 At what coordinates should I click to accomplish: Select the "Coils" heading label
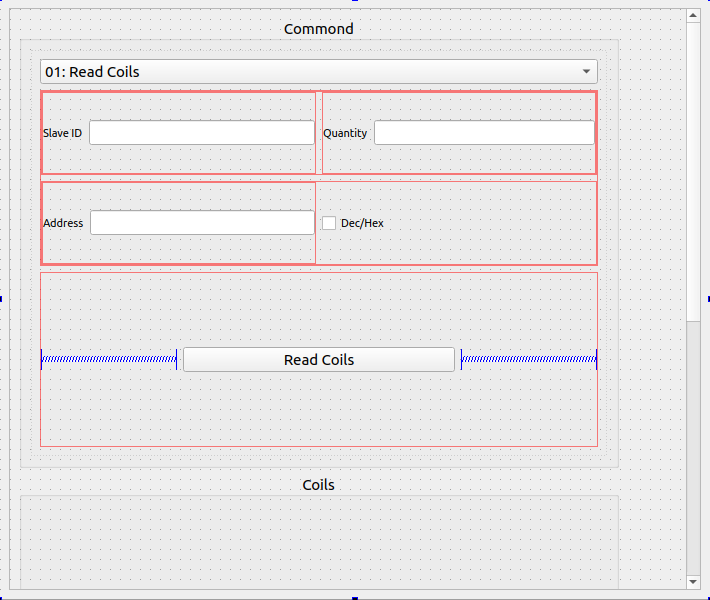(318, 485)
